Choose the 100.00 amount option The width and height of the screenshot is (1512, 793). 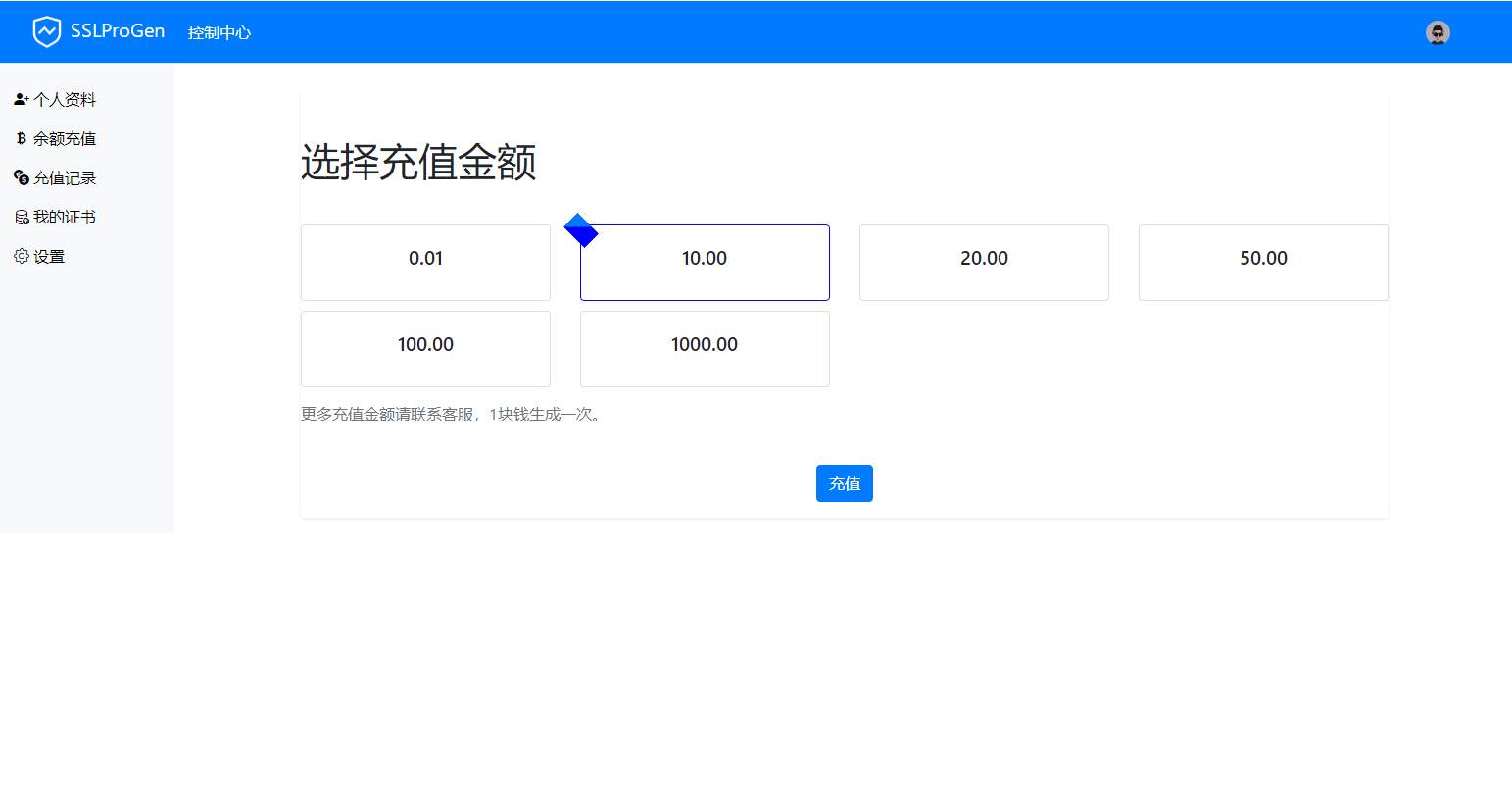[x=425, y=348]
